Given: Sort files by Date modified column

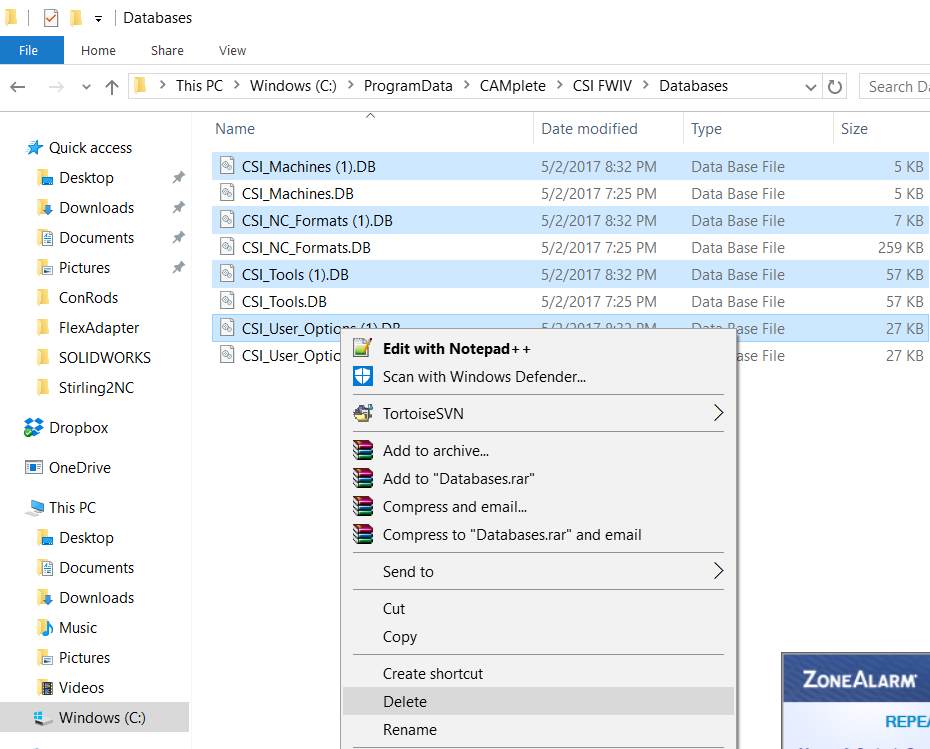Looking at the screenshot, I should [x=589, y=129].
